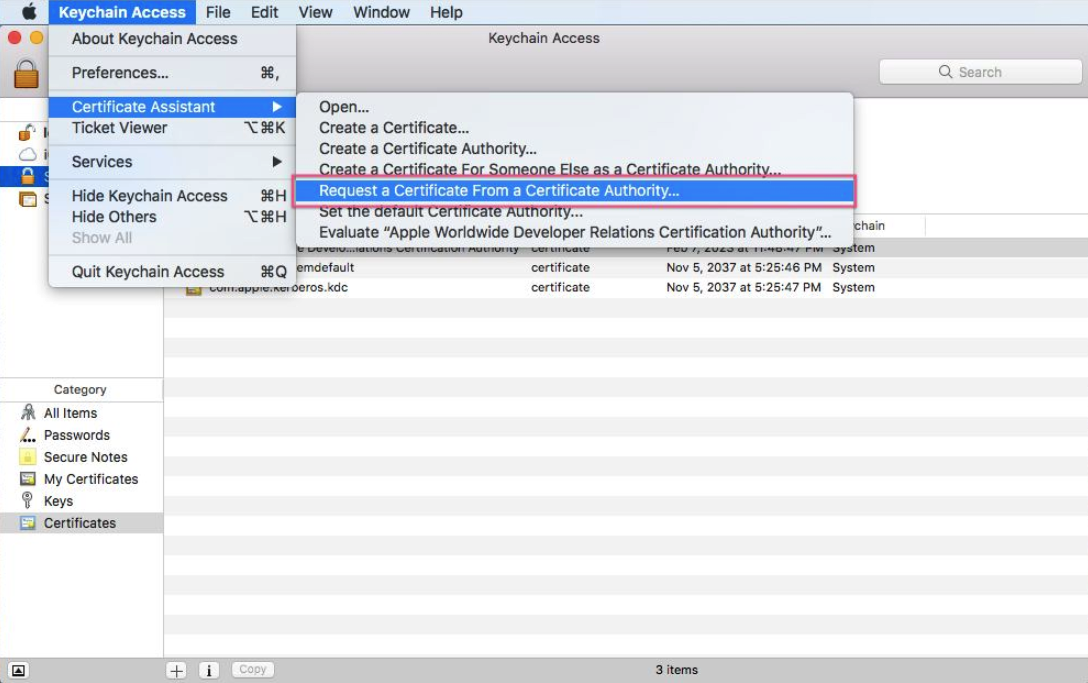
Task: Expand the Certificate Assistant submenu
Action: tap(172, 107)
